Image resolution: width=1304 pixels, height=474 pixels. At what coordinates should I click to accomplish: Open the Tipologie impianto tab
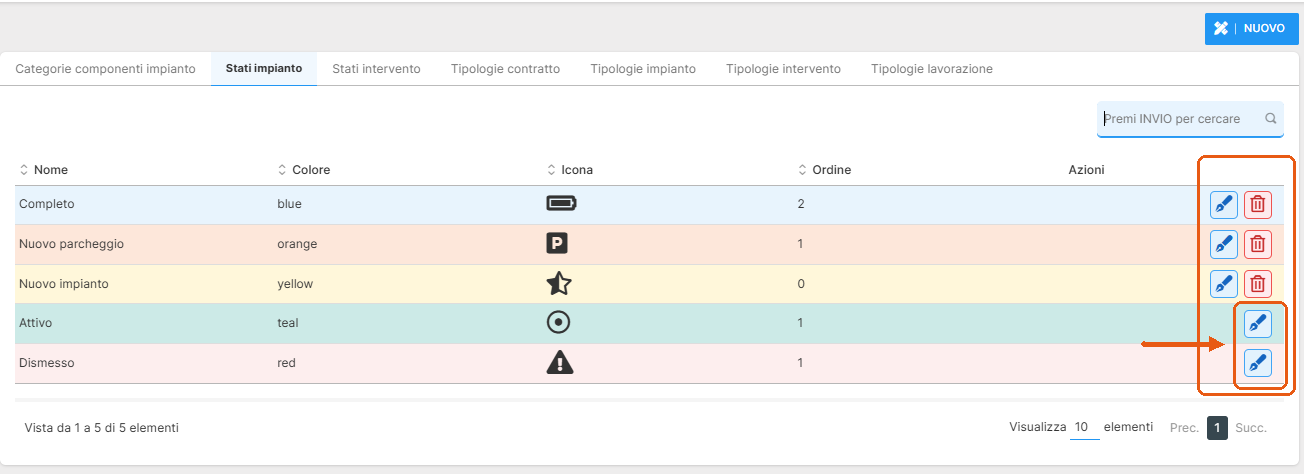click(x=643, y=69)
